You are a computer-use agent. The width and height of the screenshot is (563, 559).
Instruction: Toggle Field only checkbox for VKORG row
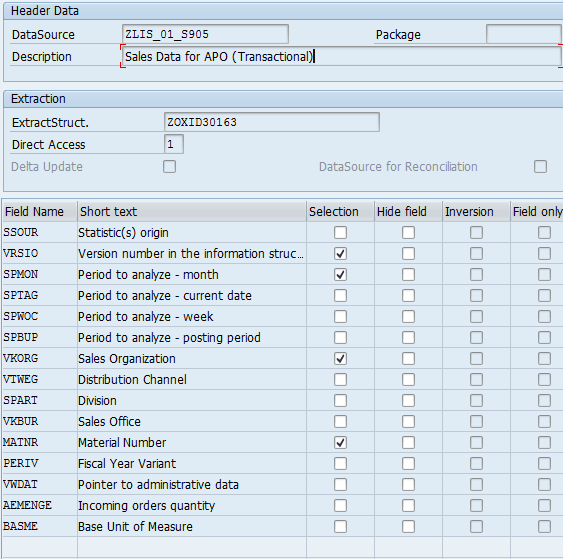pos(544,359)
